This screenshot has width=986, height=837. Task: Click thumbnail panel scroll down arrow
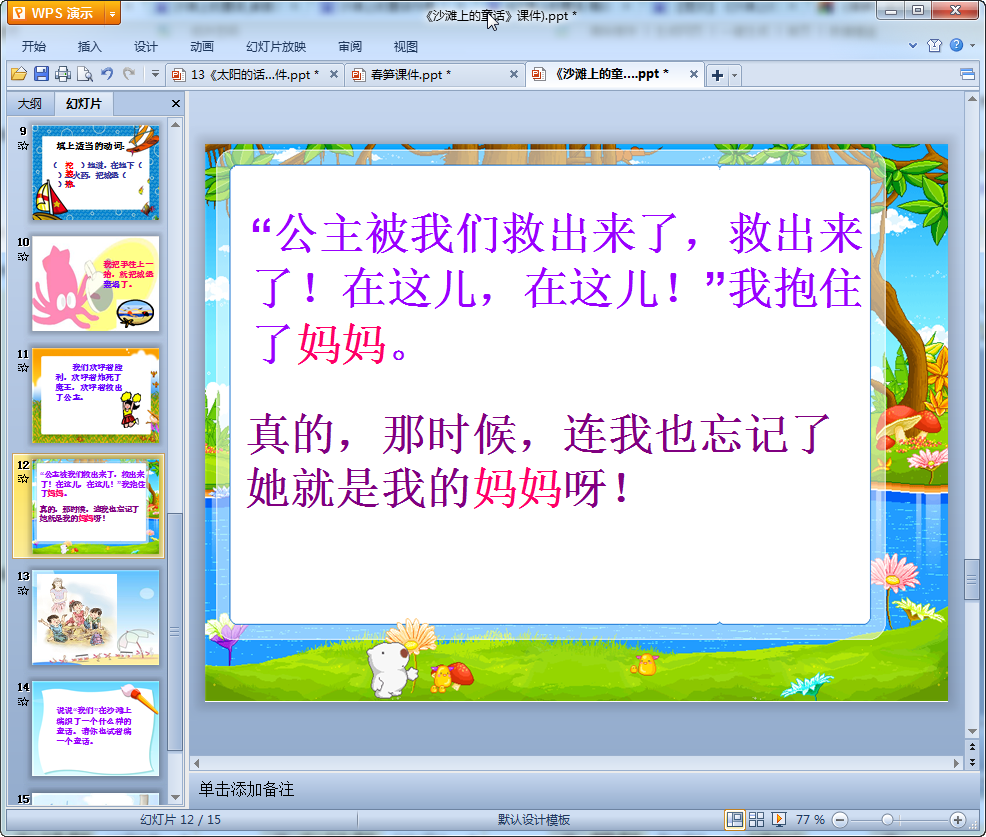pos(175,797)
